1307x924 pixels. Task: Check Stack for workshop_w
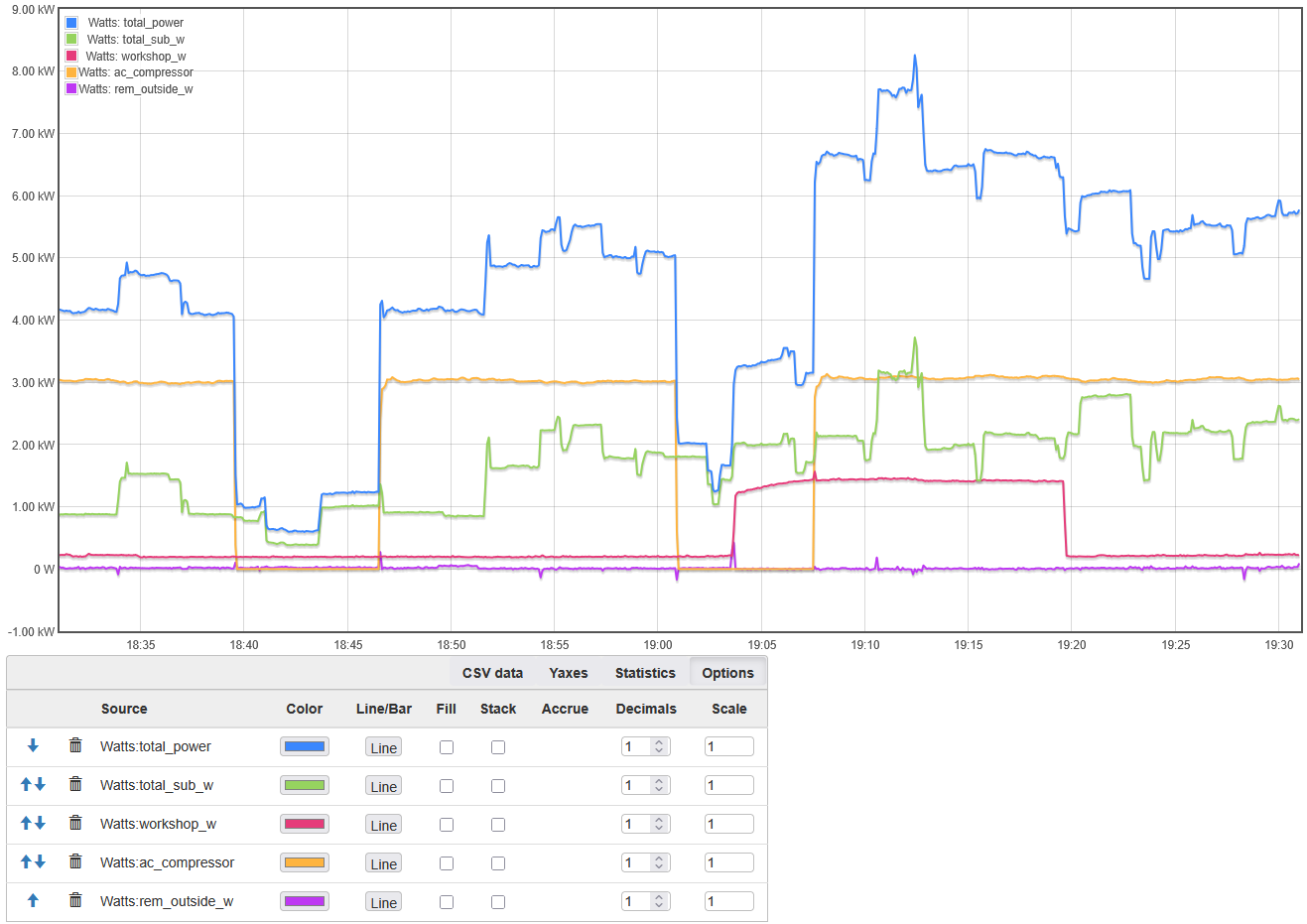pos(498,825)
